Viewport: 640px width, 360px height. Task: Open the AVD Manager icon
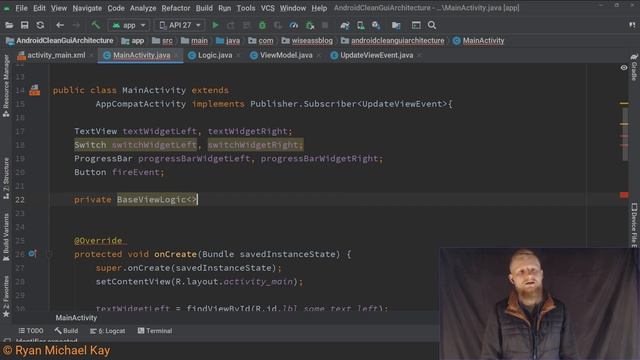(360, 25)
